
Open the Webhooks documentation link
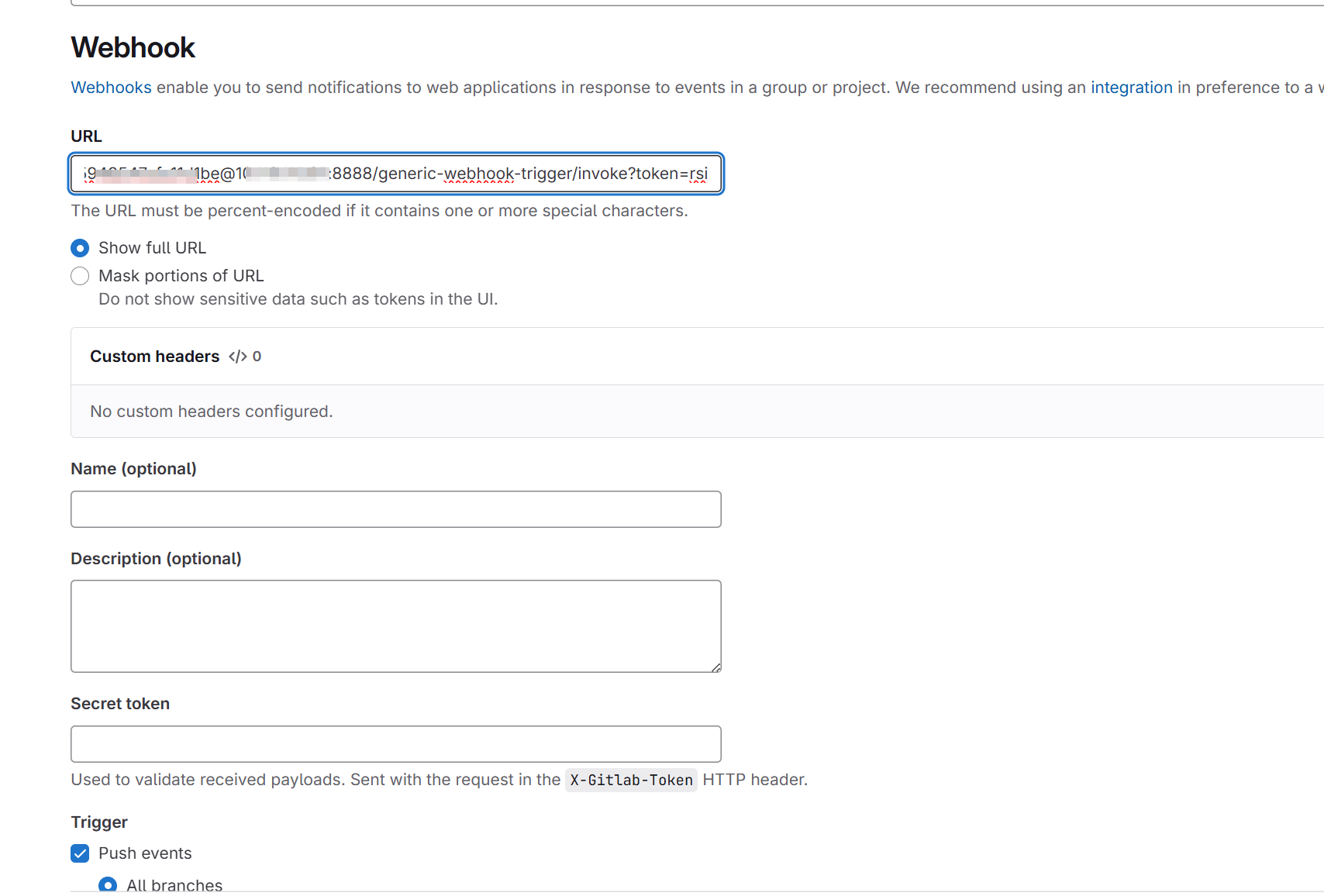tap(111, 88)
